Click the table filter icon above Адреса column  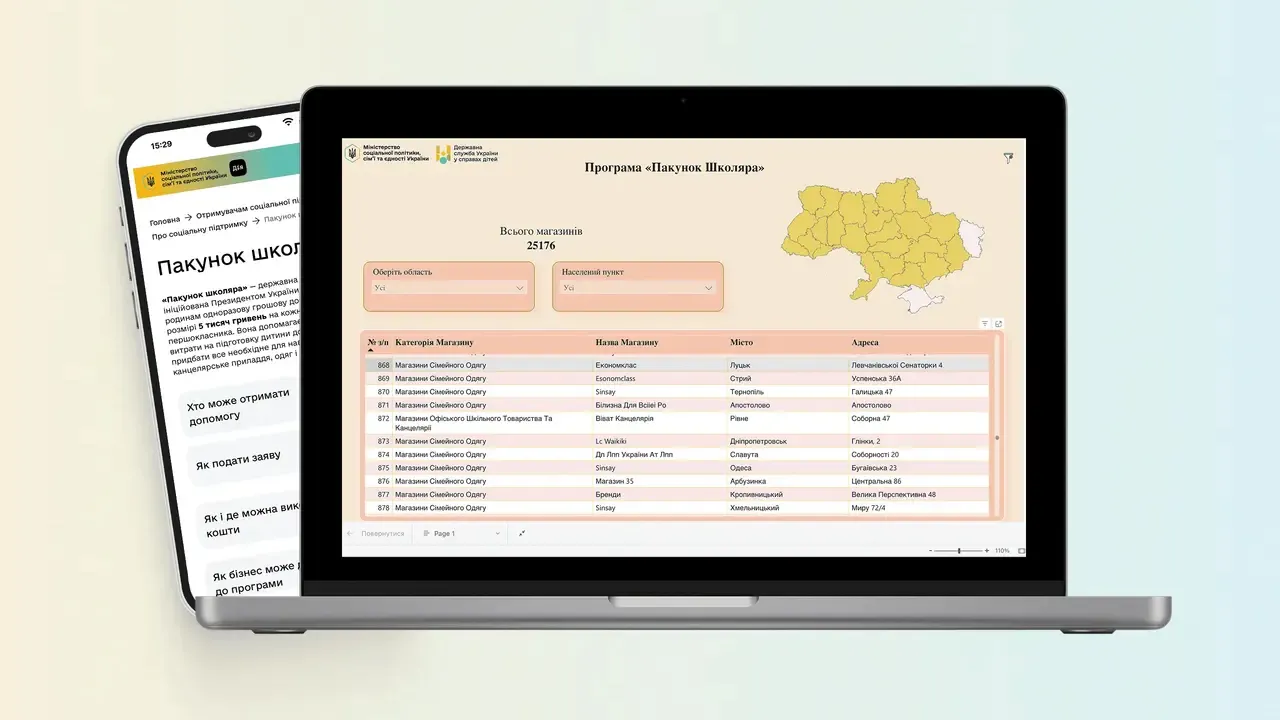[x=984, y=324]
